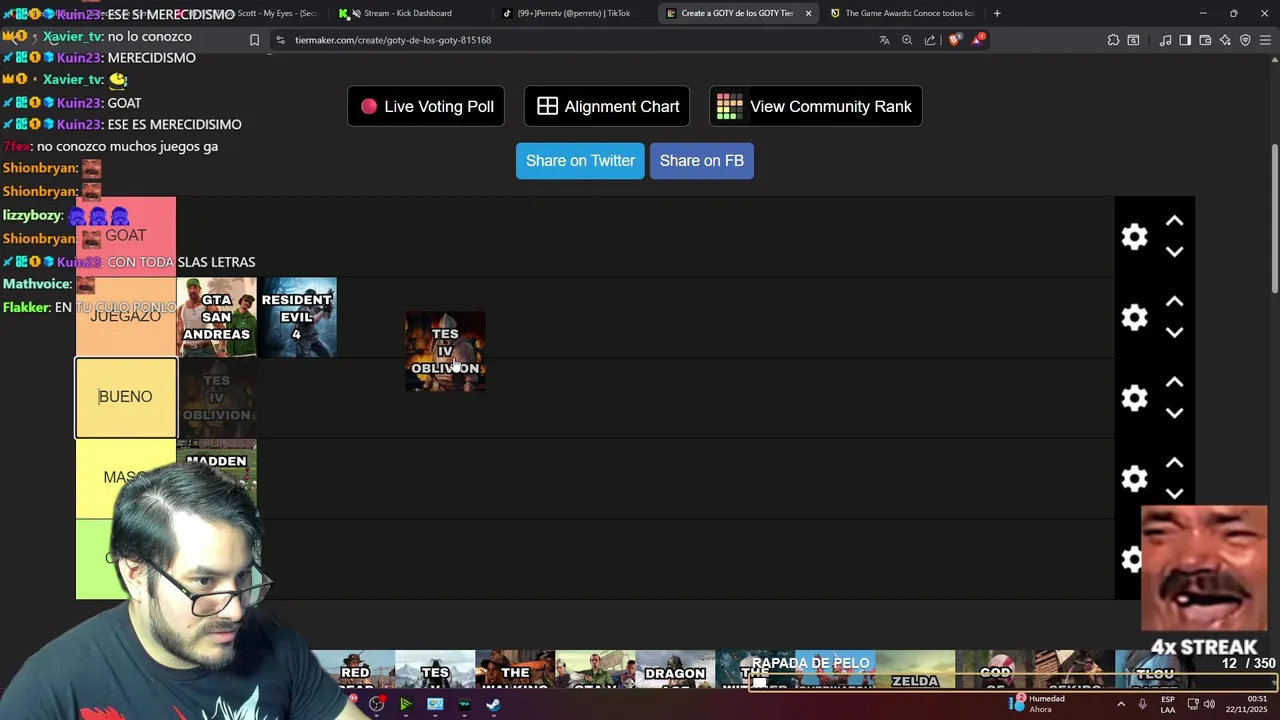Open settings gear for JUEGAZO tier
Screen dimensions: 1280x720
click(x=1134, y=317)
